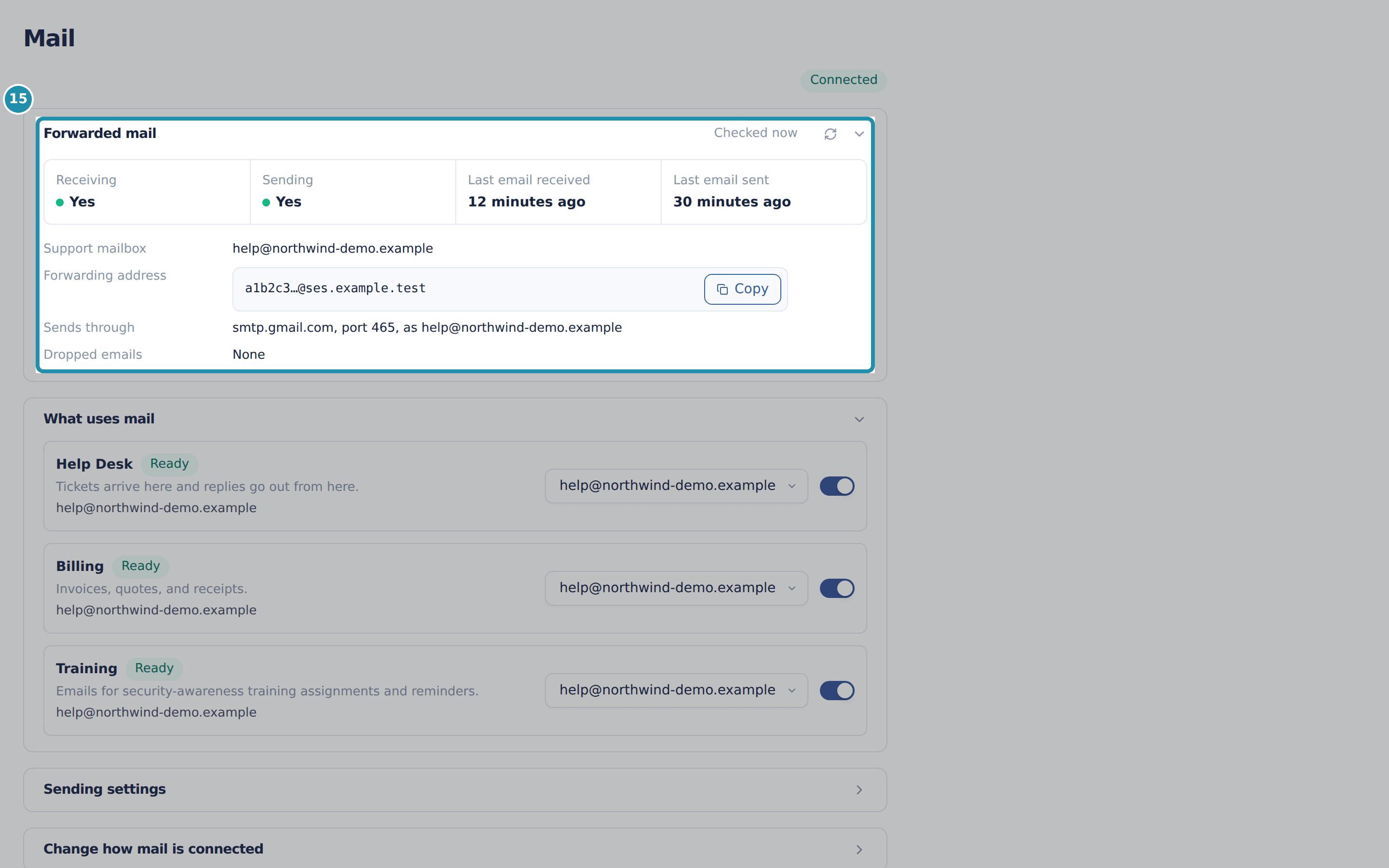The width and height of the screenshot is (1389, 868).
Task: Expand the Sending settings section
Action: click(x=455, y=789)
